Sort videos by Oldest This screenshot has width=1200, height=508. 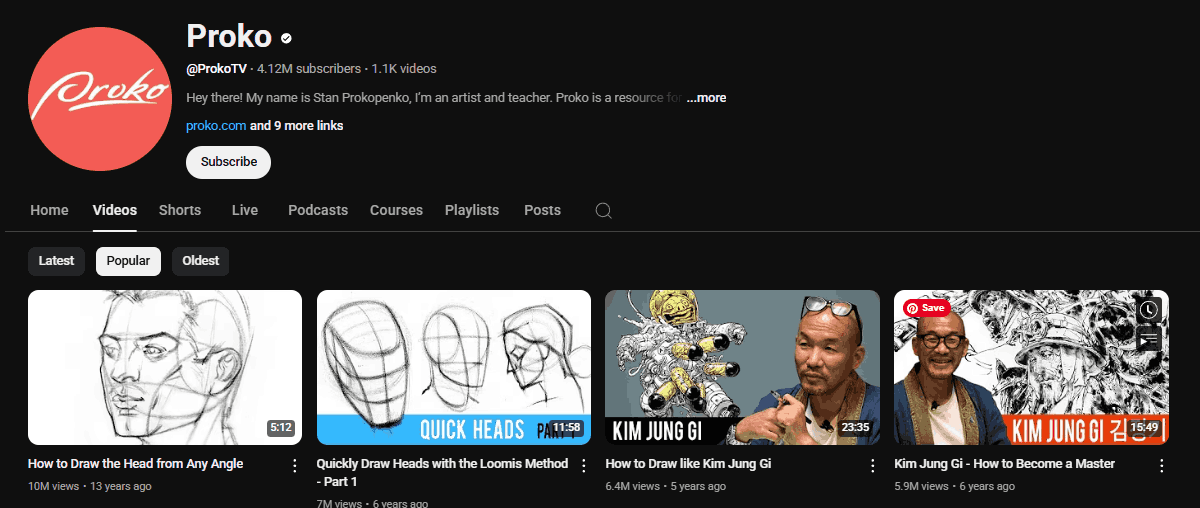pos(200,261)
